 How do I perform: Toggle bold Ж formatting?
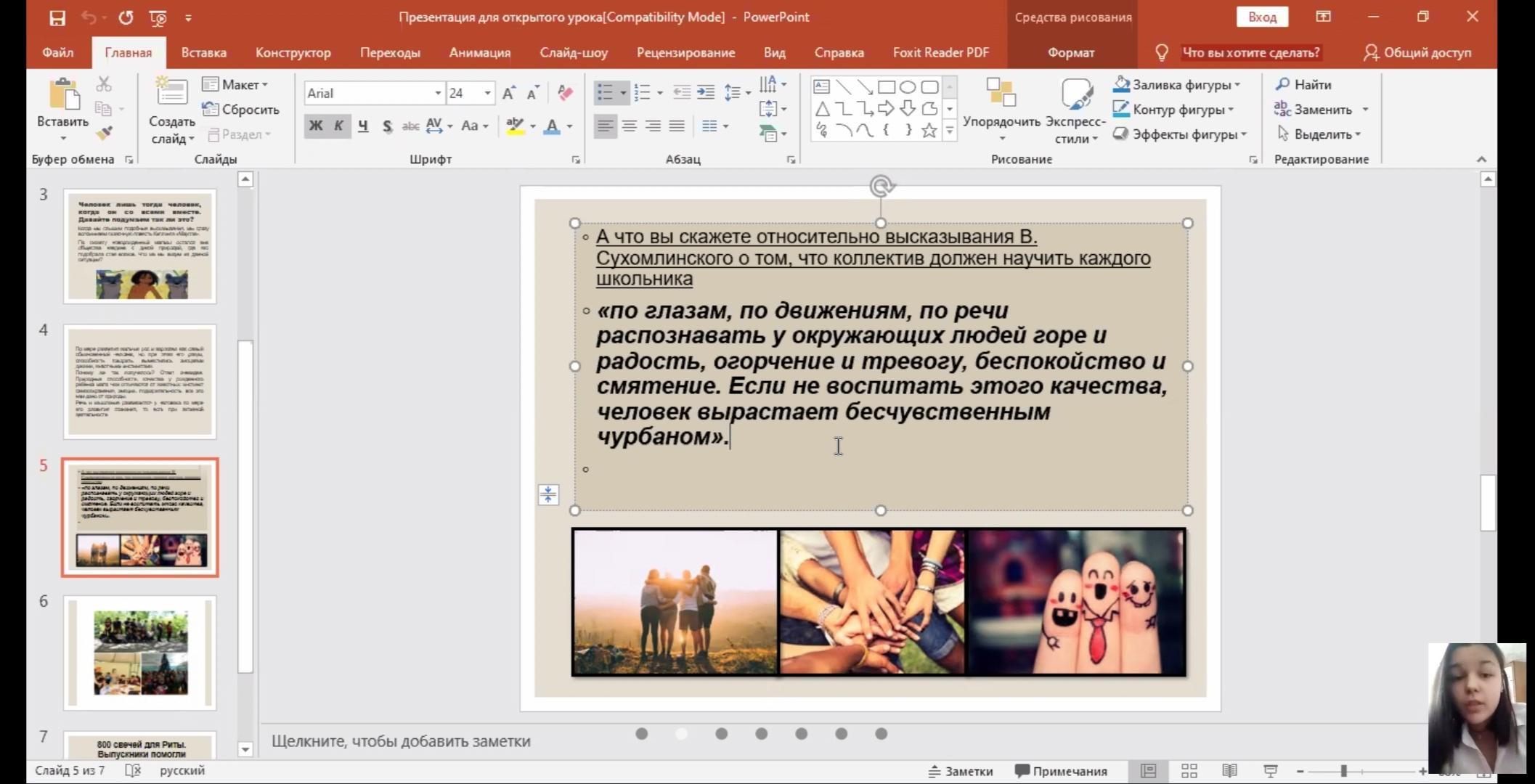click(316, 126)
